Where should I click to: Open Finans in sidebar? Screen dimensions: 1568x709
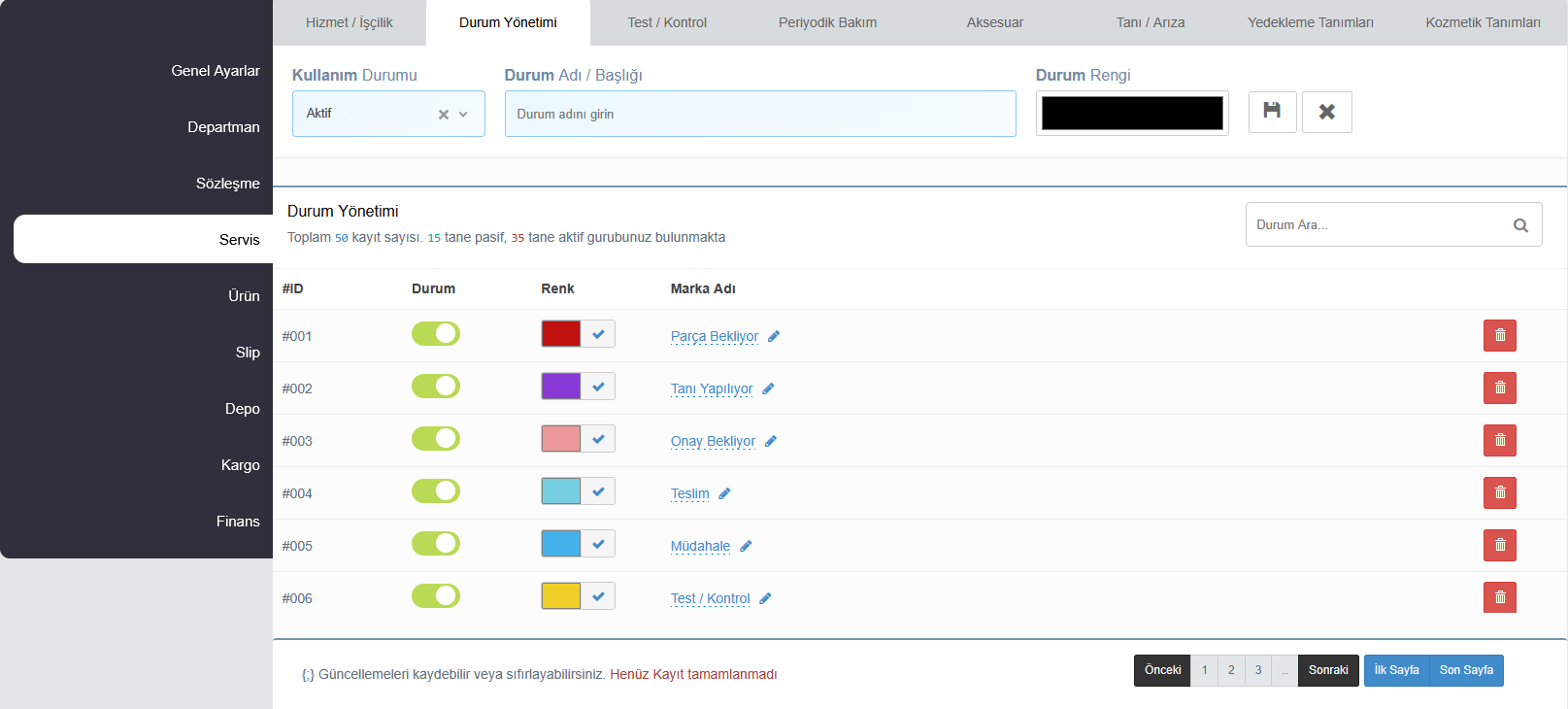[x=238, y=522]
